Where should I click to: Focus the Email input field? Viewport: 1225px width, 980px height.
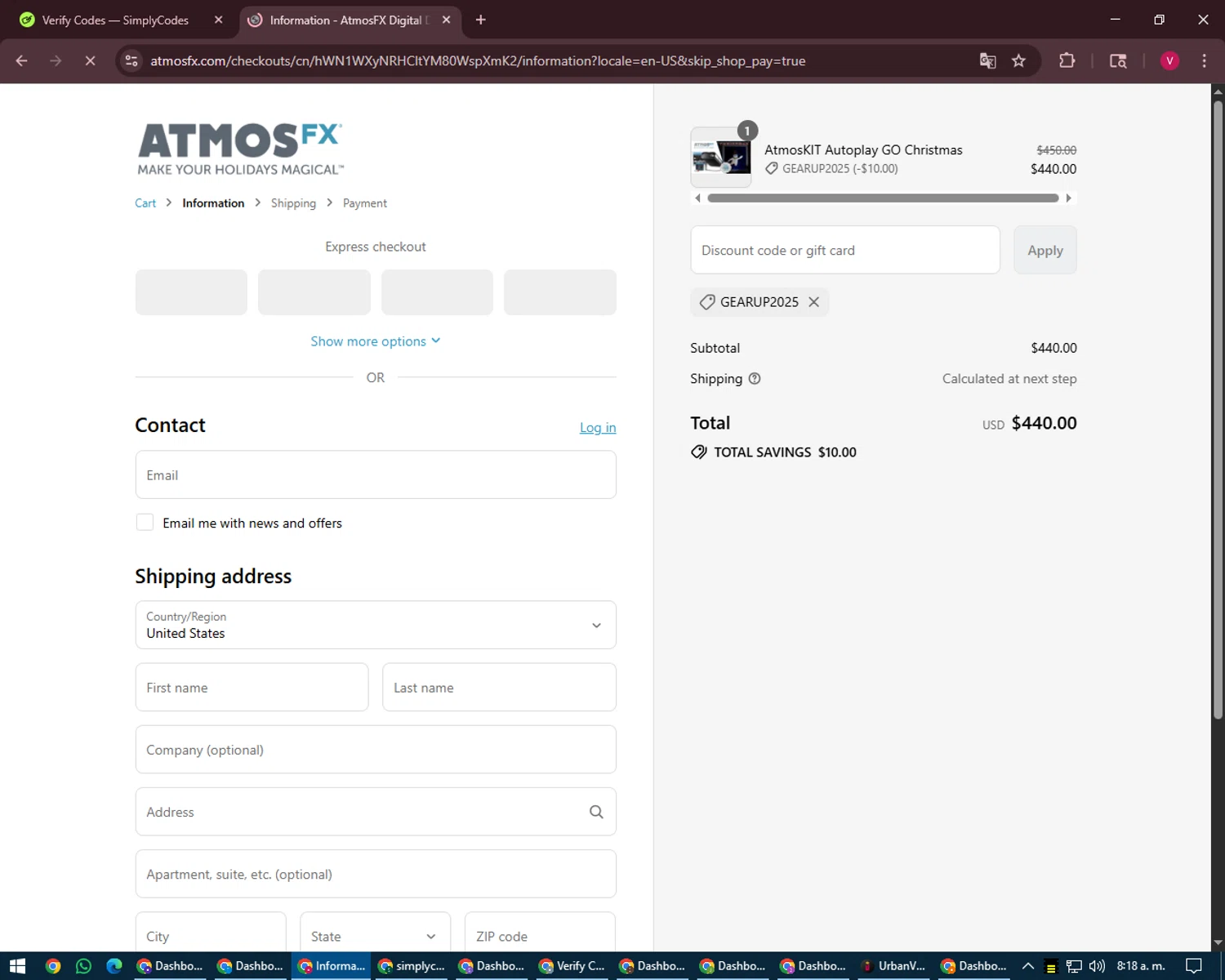(x=376, y=474)
